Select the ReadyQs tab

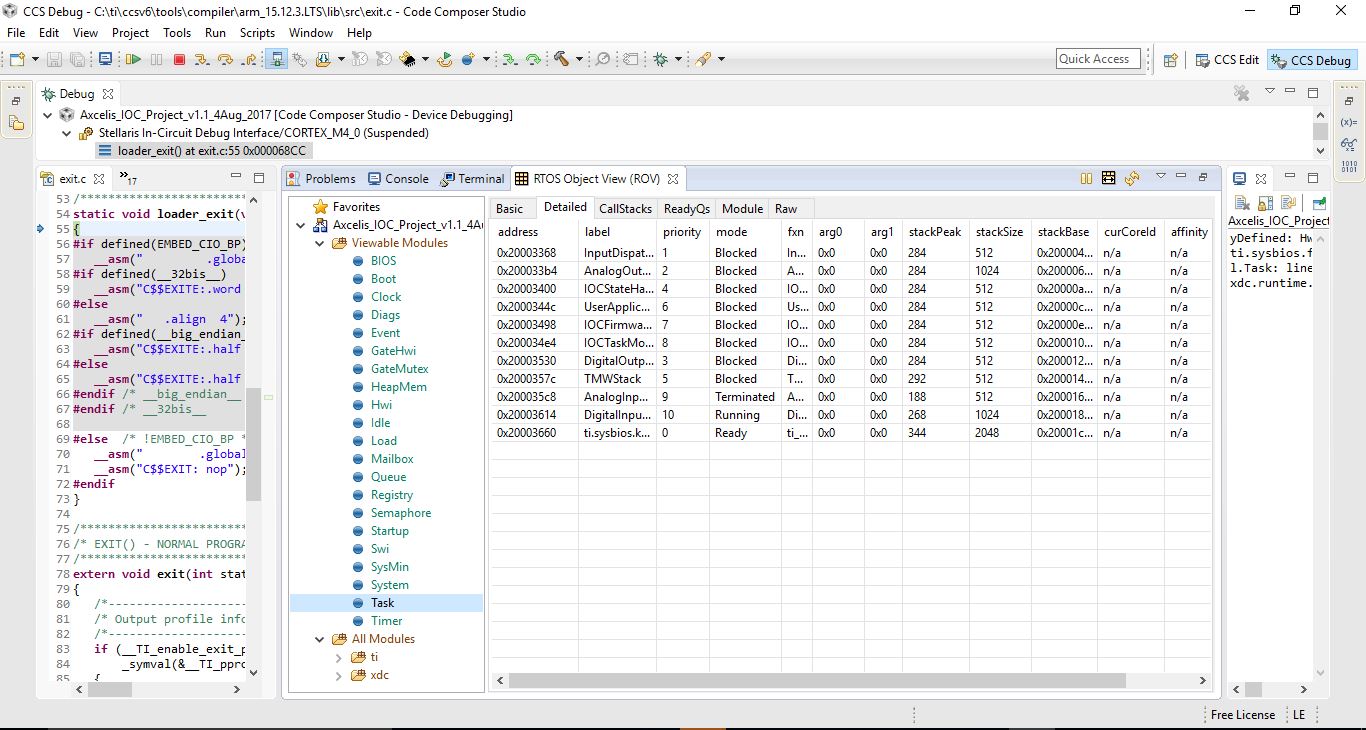point(687,209)
